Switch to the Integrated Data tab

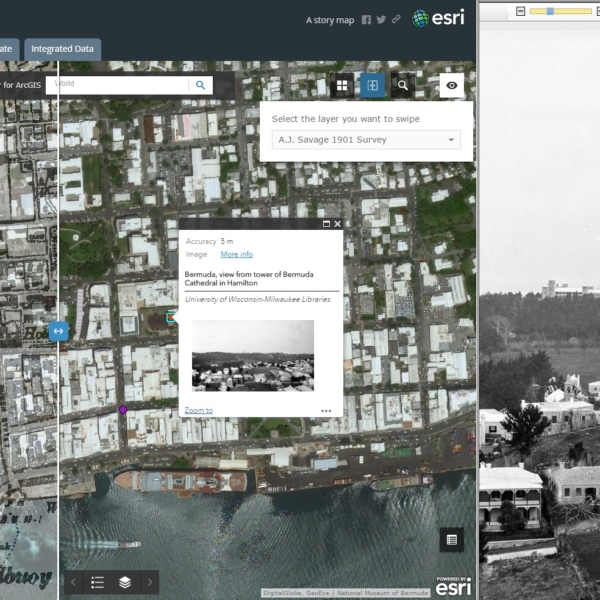[x=62, y=48]
